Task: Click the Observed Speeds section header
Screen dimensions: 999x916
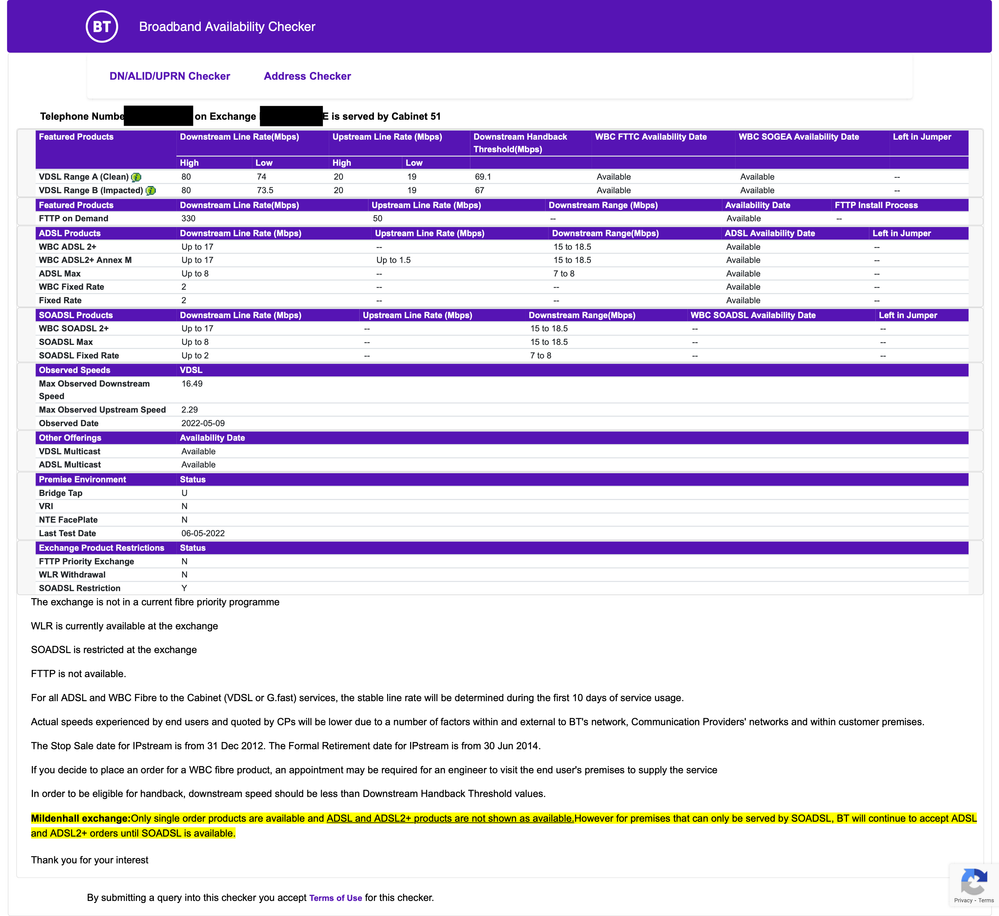Action: pyautogui.click(x=74, y=370)
